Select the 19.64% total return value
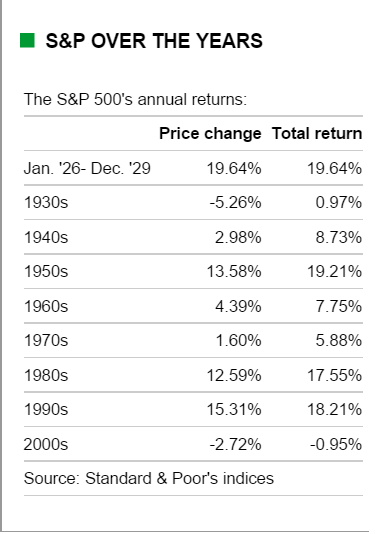Image resolution: width=382 pixels, height=534 pixels. (334, 168)
